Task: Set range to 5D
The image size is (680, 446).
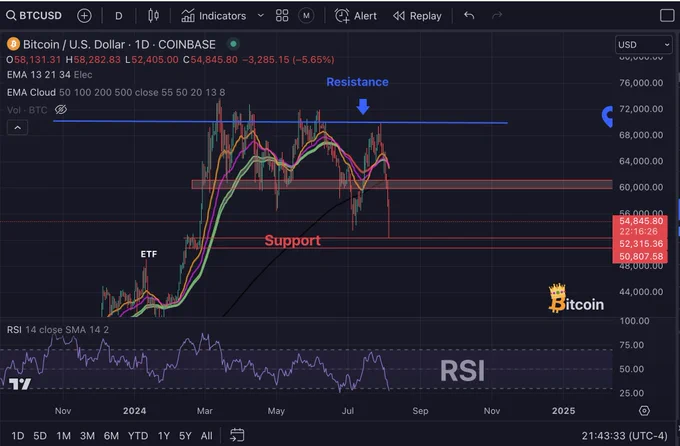Action: pos(40,436)
